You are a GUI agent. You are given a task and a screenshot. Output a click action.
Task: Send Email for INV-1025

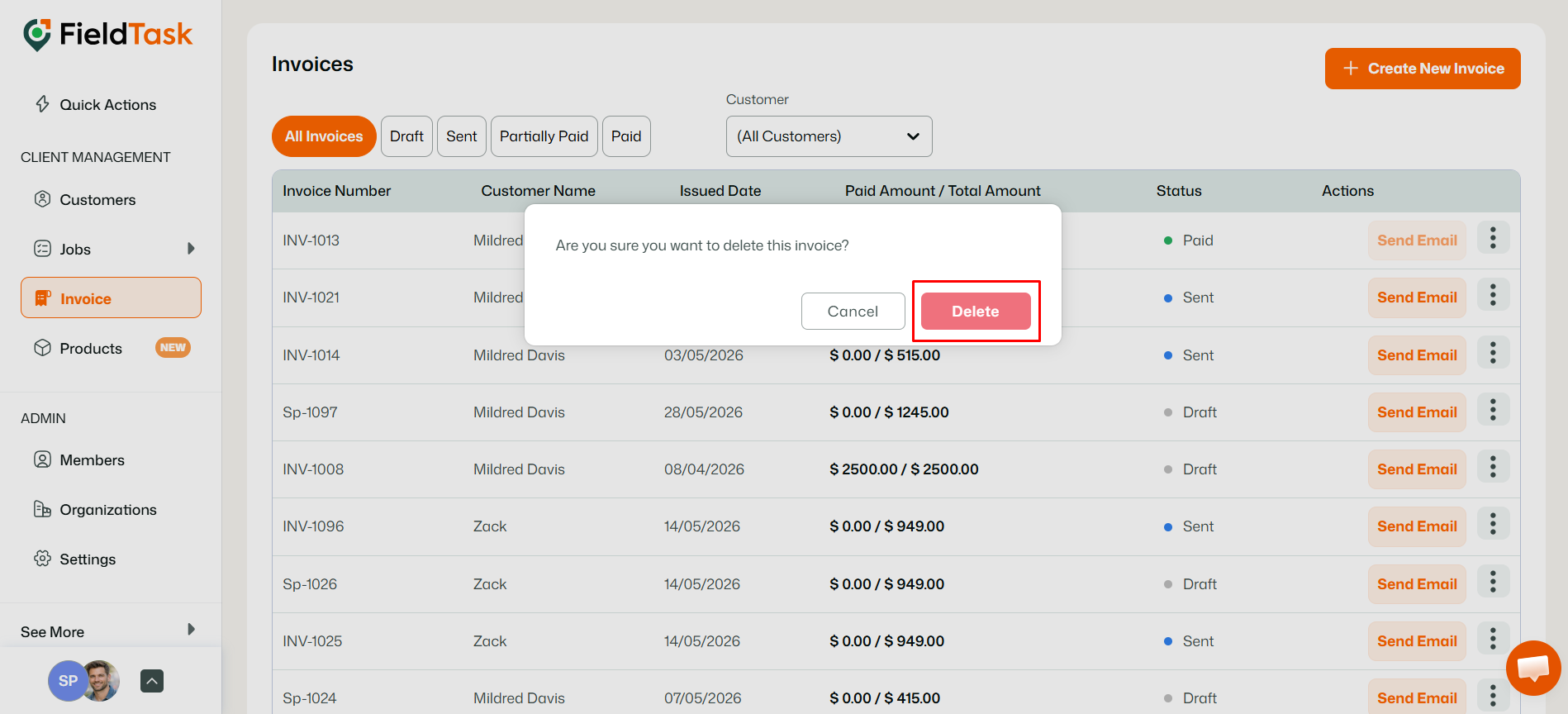tap(1417, 641)
